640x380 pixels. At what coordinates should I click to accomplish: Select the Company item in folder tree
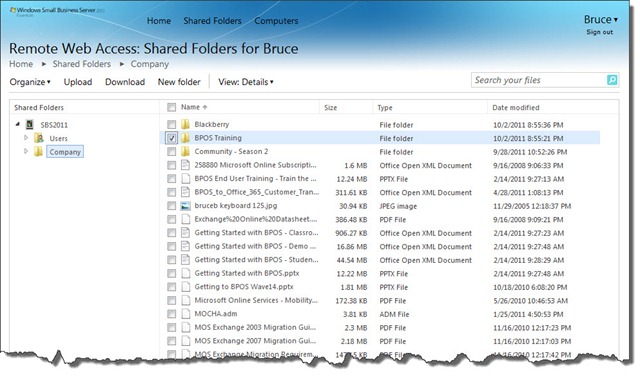tap(65, 152)
